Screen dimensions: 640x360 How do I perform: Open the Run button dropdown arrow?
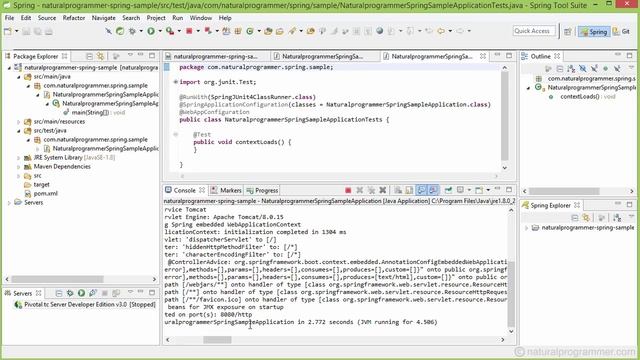[x=160, y=31]
